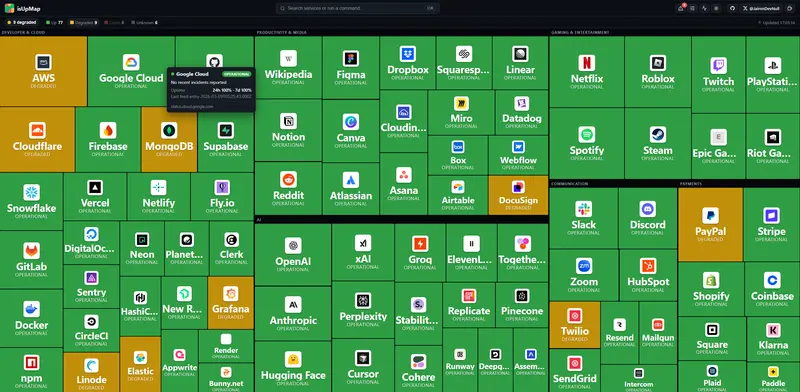Open the GitLab tile
This screenshot has width=800, height=392.
tap(31, 260)
